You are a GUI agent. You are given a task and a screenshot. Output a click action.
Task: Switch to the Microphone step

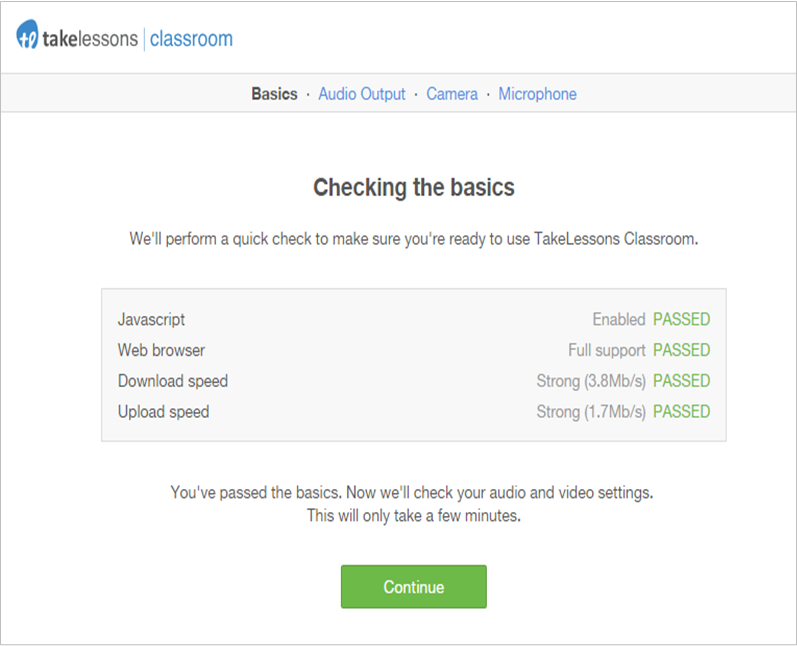[537, 94]
